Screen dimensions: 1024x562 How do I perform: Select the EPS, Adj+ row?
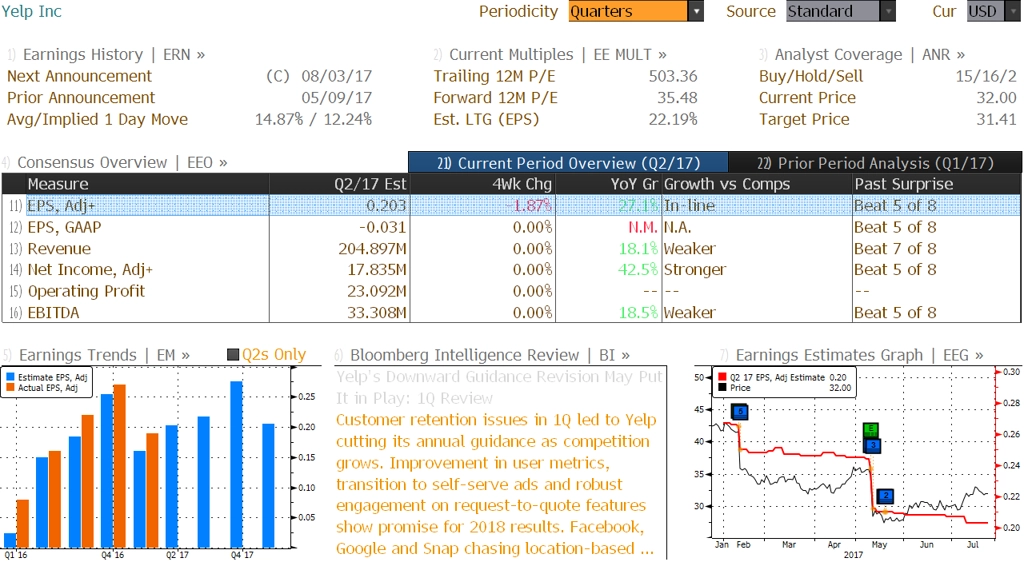click(511, 206)
